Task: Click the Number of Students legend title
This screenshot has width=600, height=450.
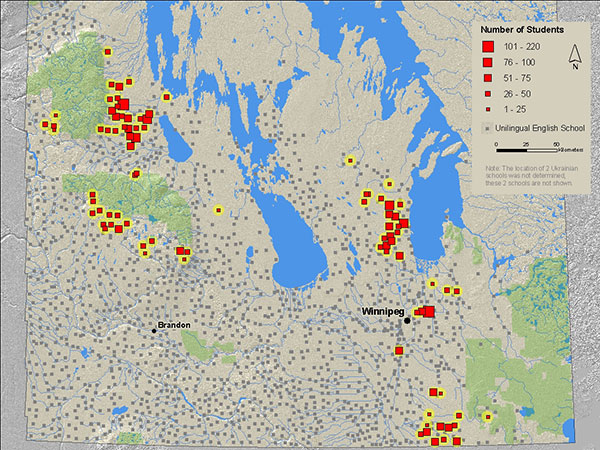Action: click(524, 29)
